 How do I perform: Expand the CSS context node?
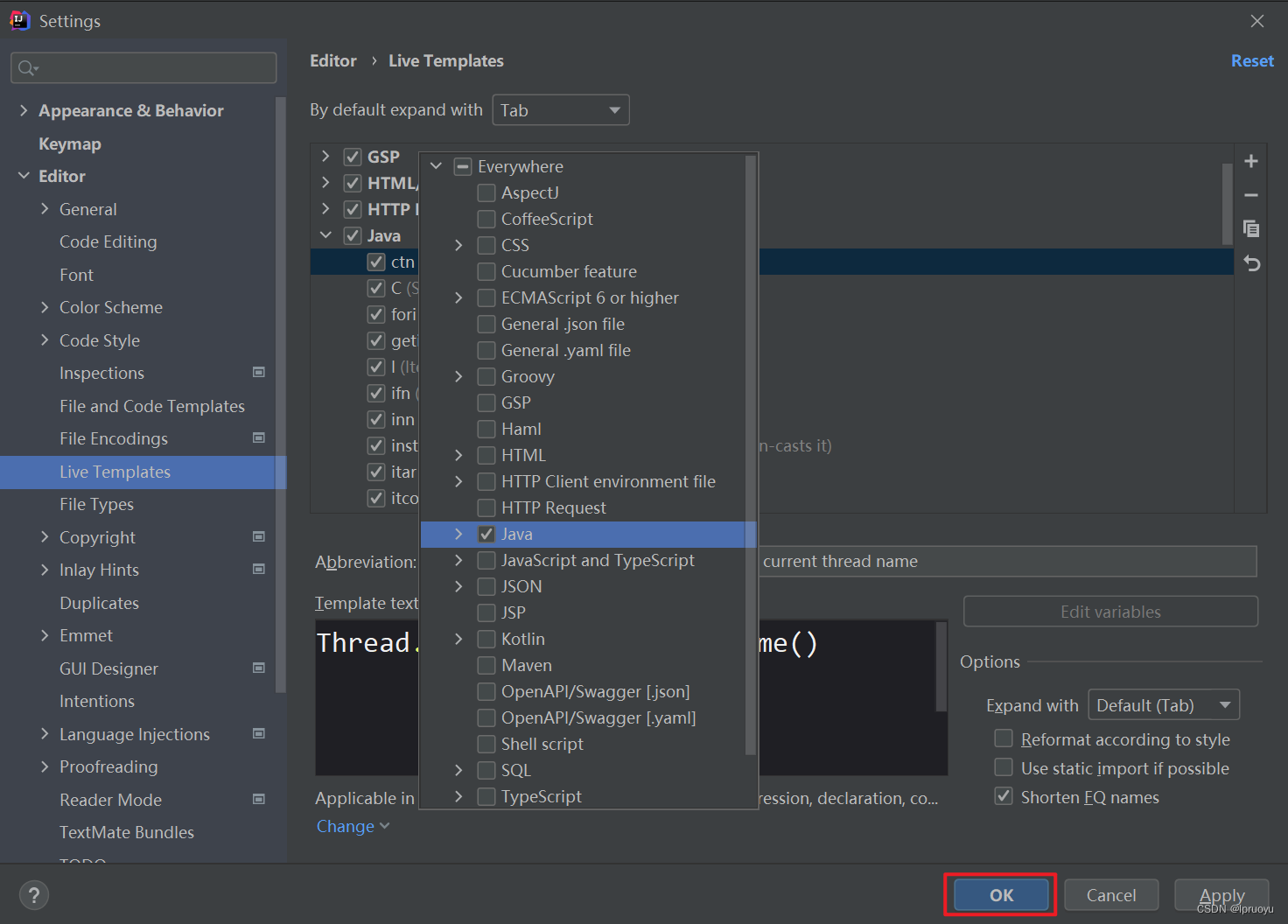coord(458,245)
